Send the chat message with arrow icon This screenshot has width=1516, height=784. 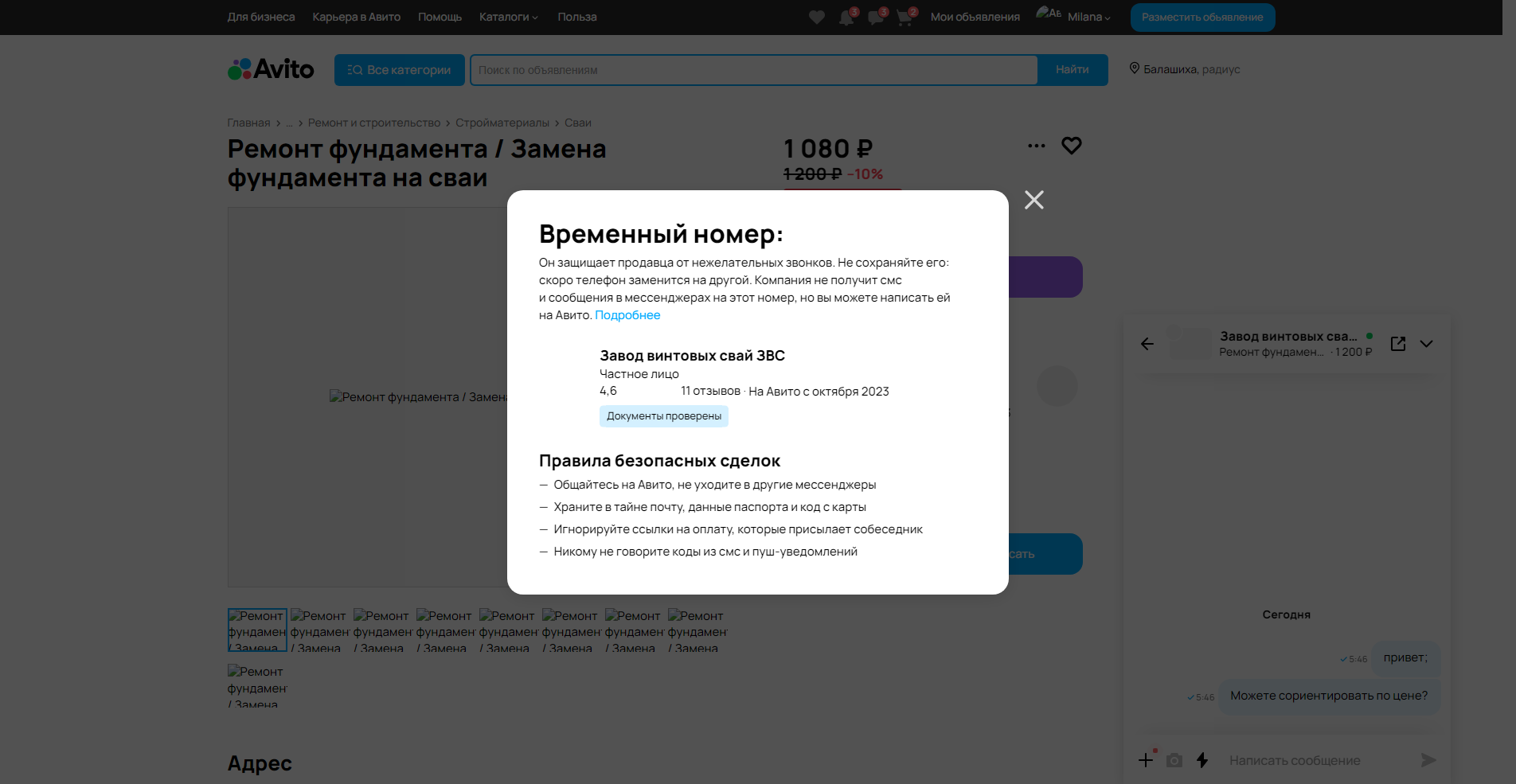click(x=1428, y=760)
